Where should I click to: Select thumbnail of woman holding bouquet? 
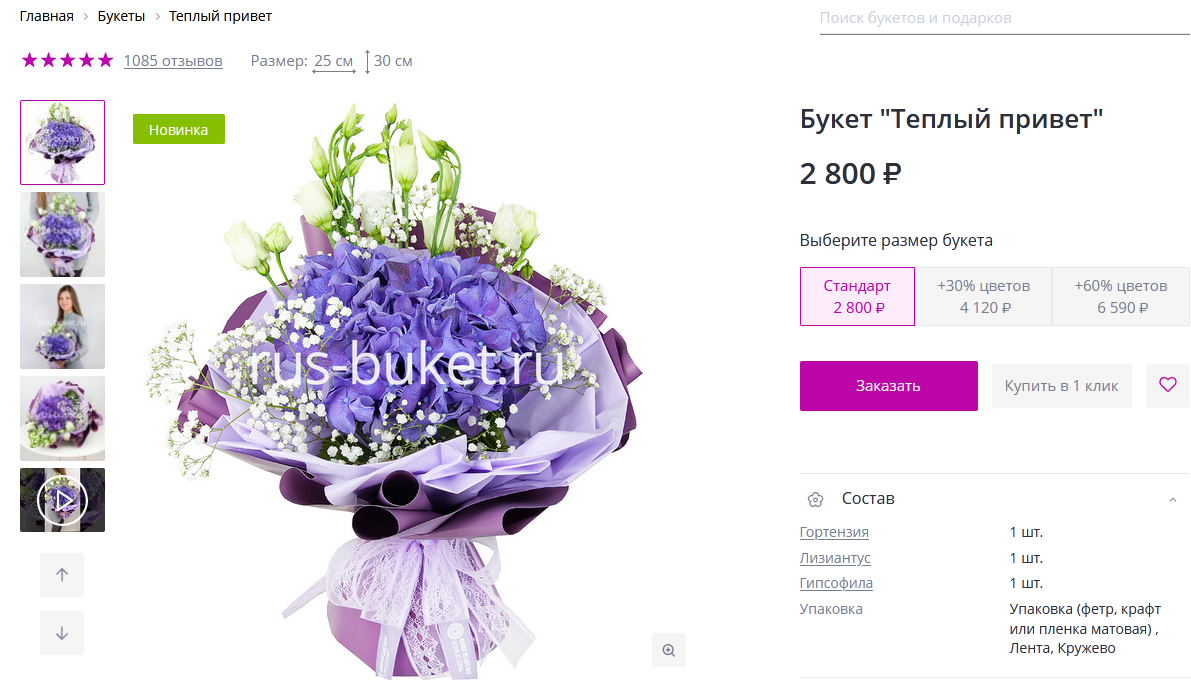tap(62, 327)
